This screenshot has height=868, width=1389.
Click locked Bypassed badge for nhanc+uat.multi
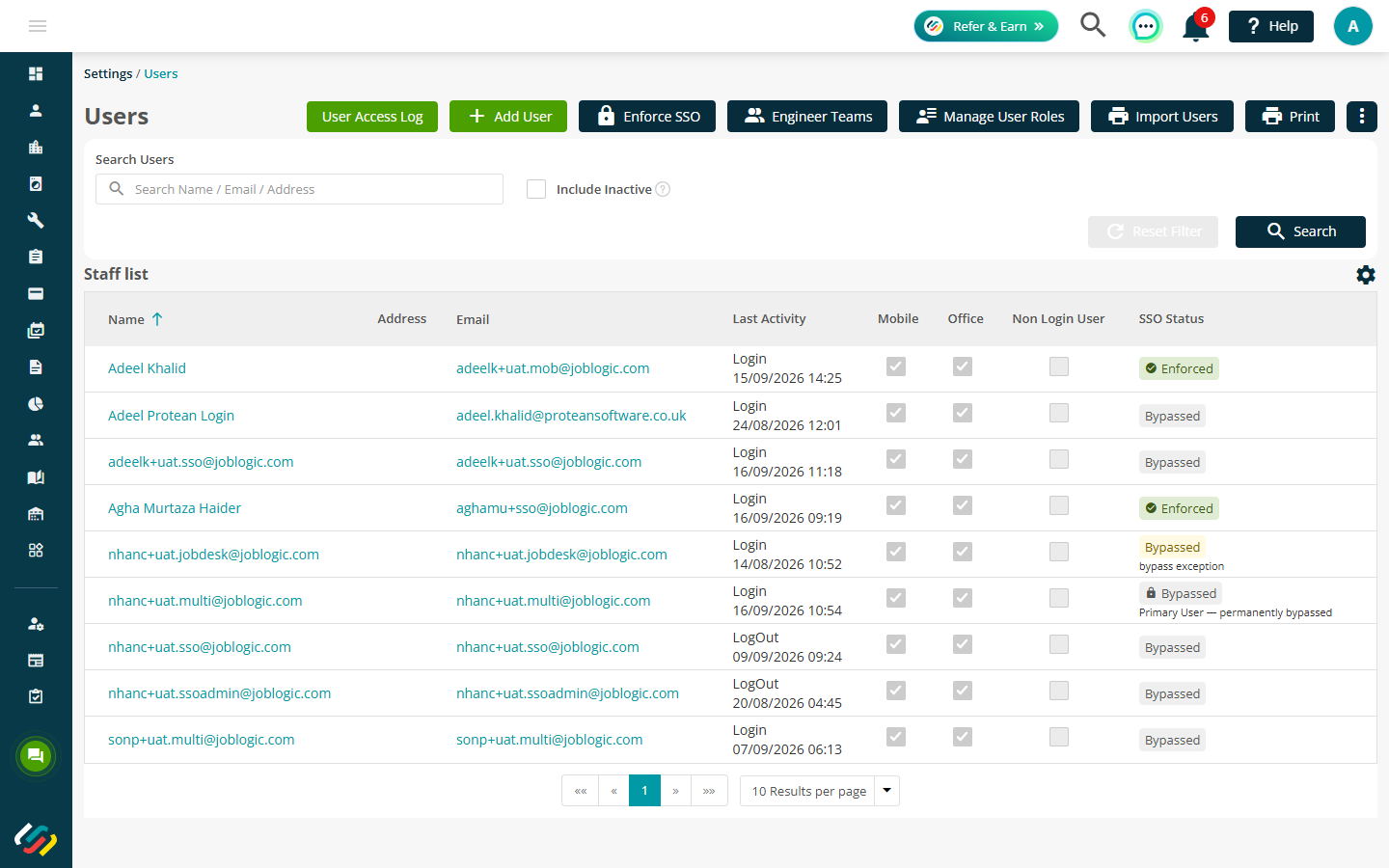(1181, 593)
